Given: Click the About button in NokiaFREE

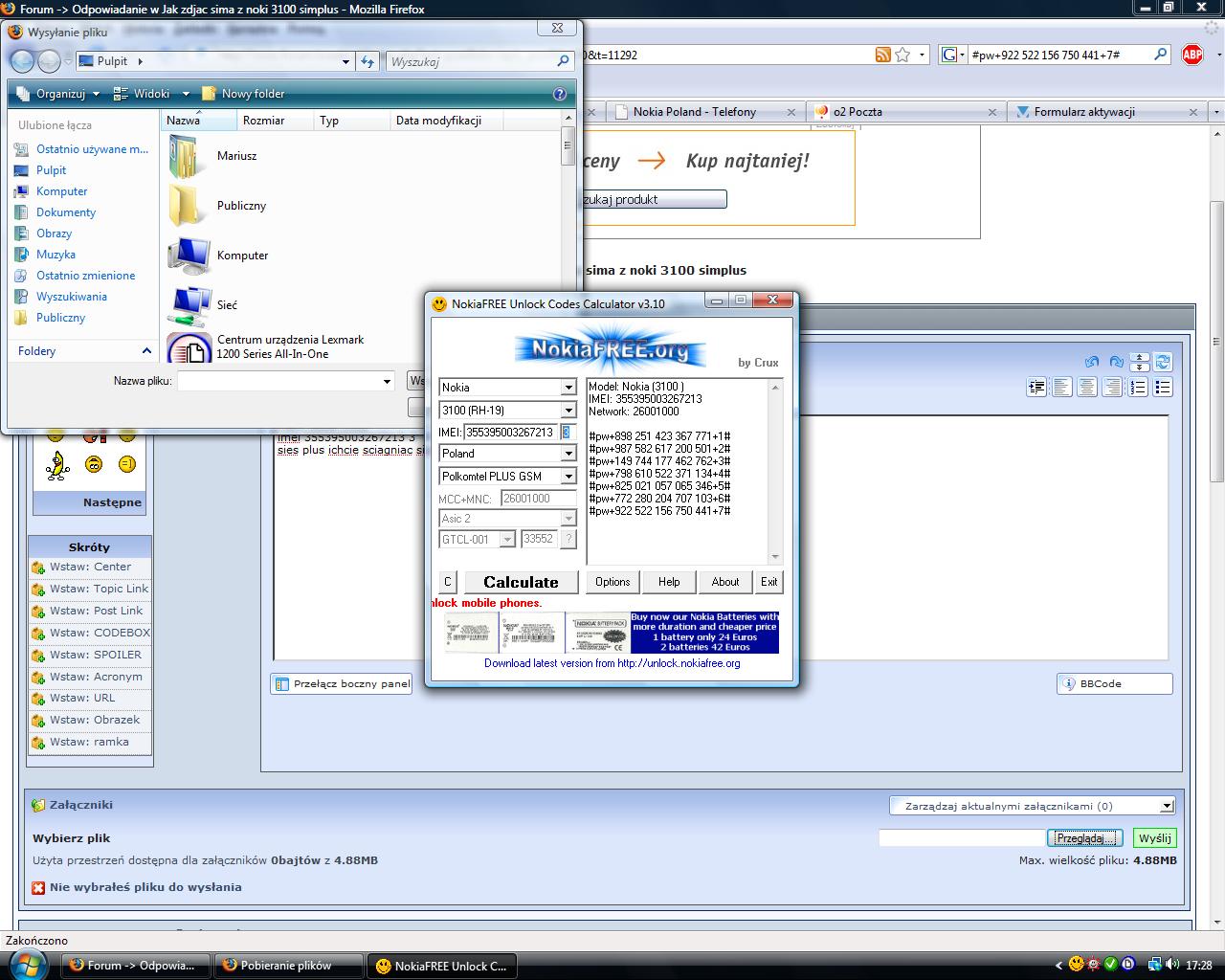Looking at the screenshot, I should point(725,582).
